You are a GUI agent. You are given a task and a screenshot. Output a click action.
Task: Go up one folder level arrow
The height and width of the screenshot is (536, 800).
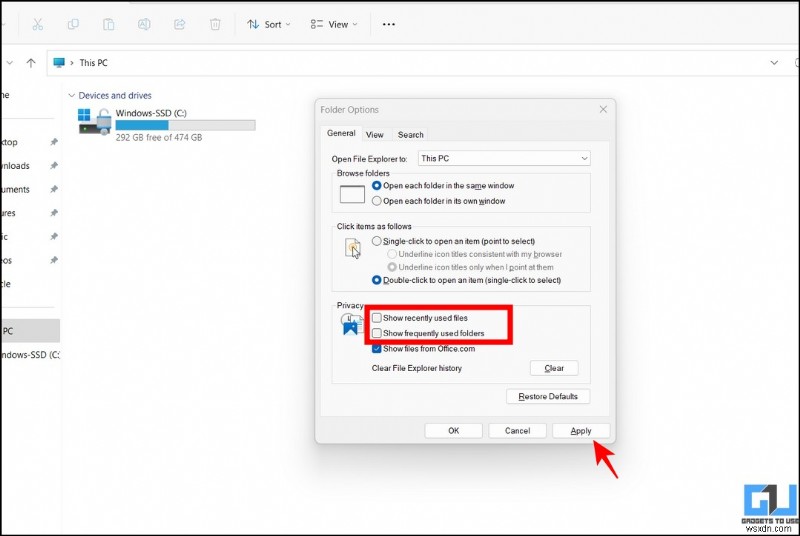(x=31, y=63)
